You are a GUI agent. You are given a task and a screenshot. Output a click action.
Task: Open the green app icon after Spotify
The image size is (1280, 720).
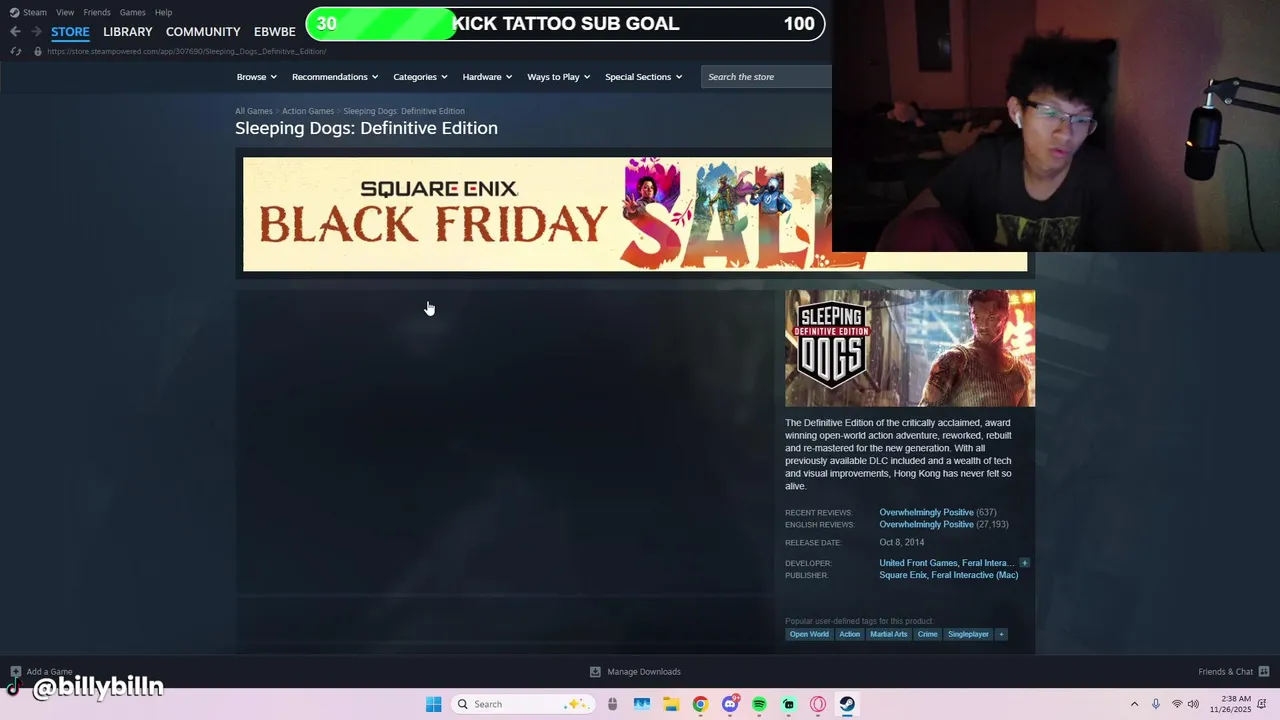789,704
